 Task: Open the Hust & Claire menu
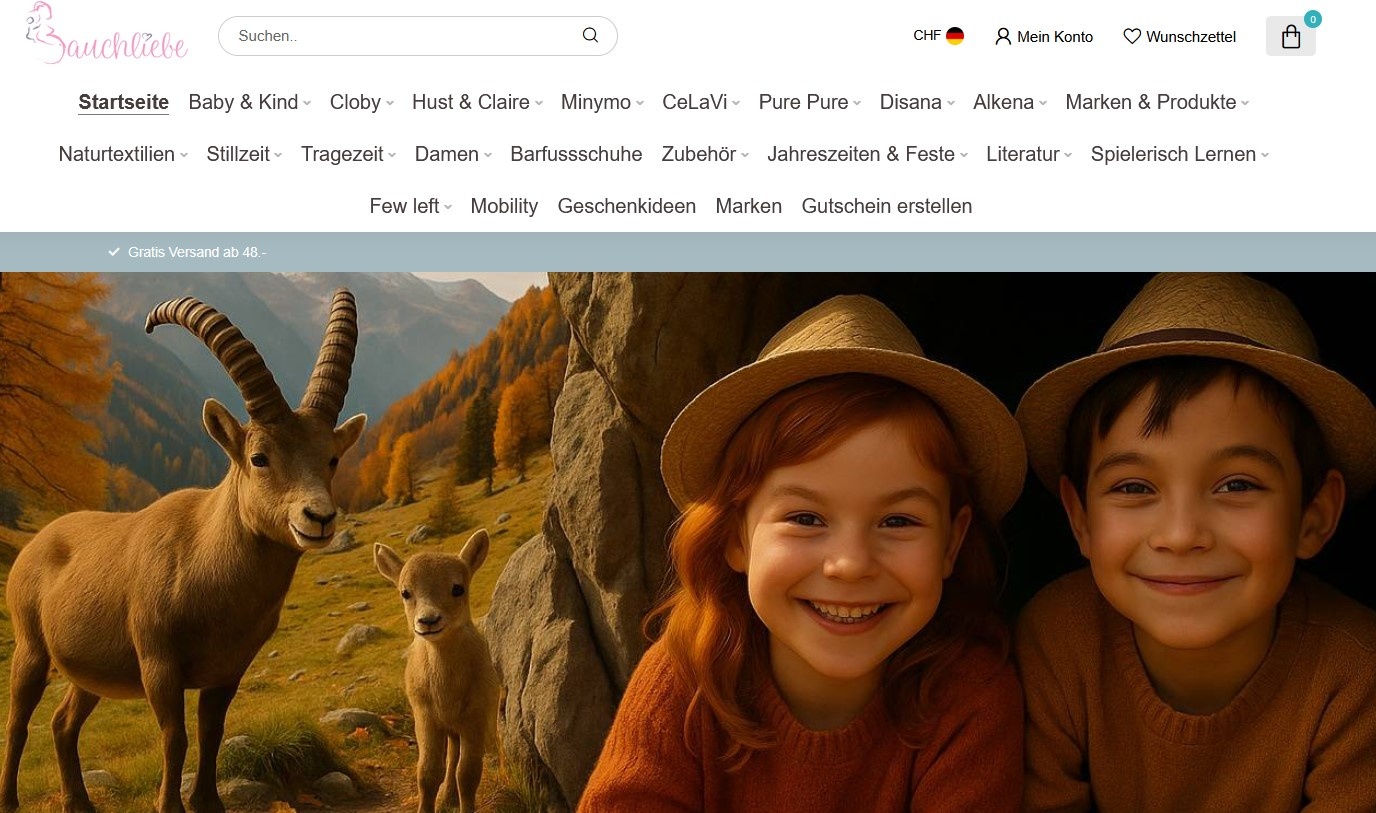tap(476, 102)
